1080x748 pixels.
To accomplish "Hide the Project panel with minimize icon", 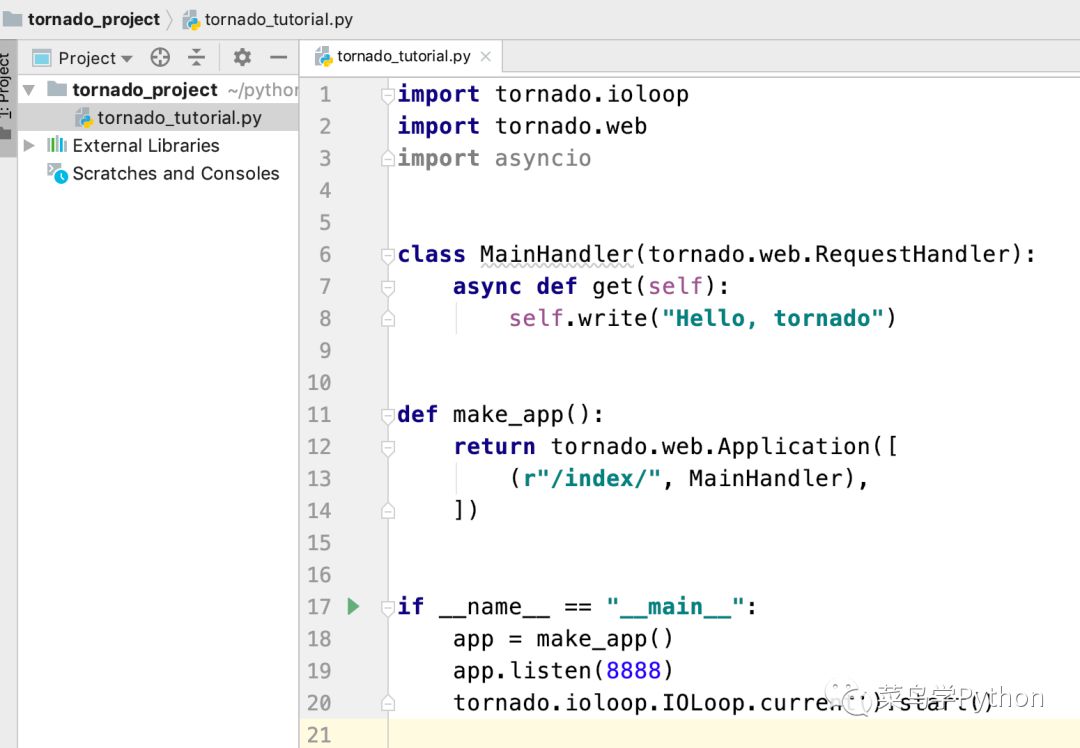I will (x=279, y=58).
